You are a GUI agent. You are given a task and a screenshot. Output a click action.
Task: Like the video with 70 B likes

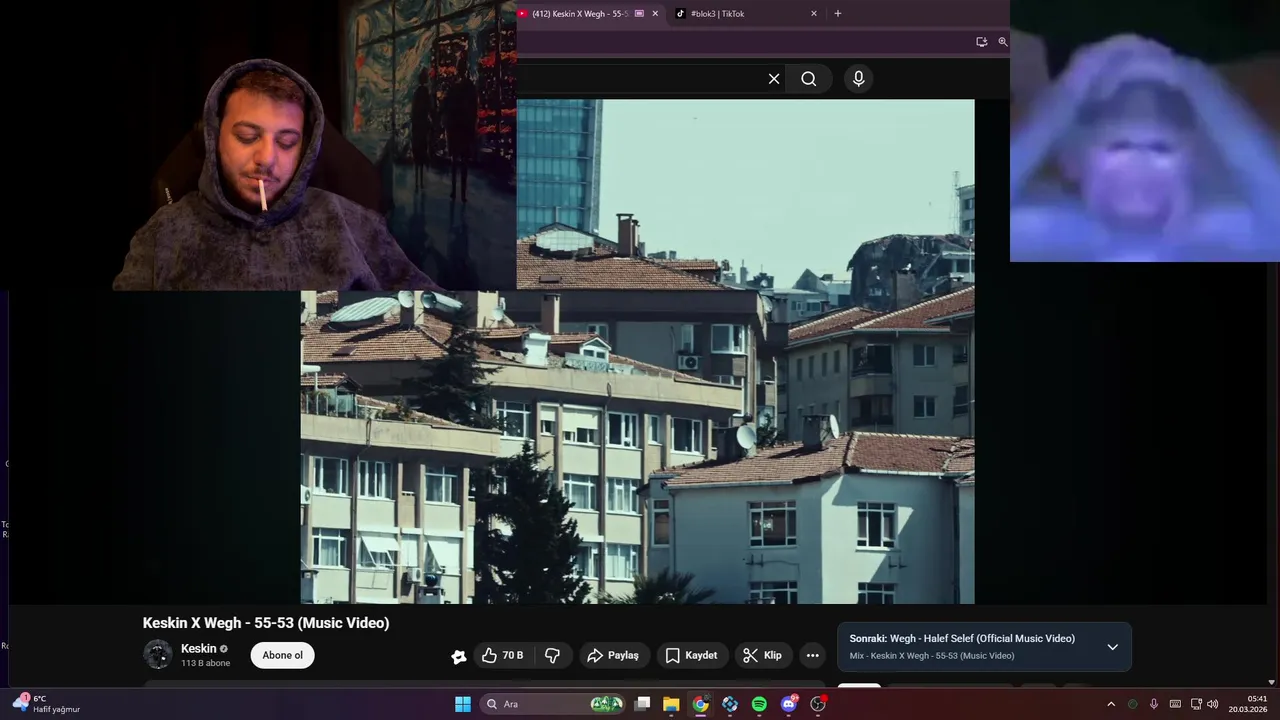click(x=503, y=655)
